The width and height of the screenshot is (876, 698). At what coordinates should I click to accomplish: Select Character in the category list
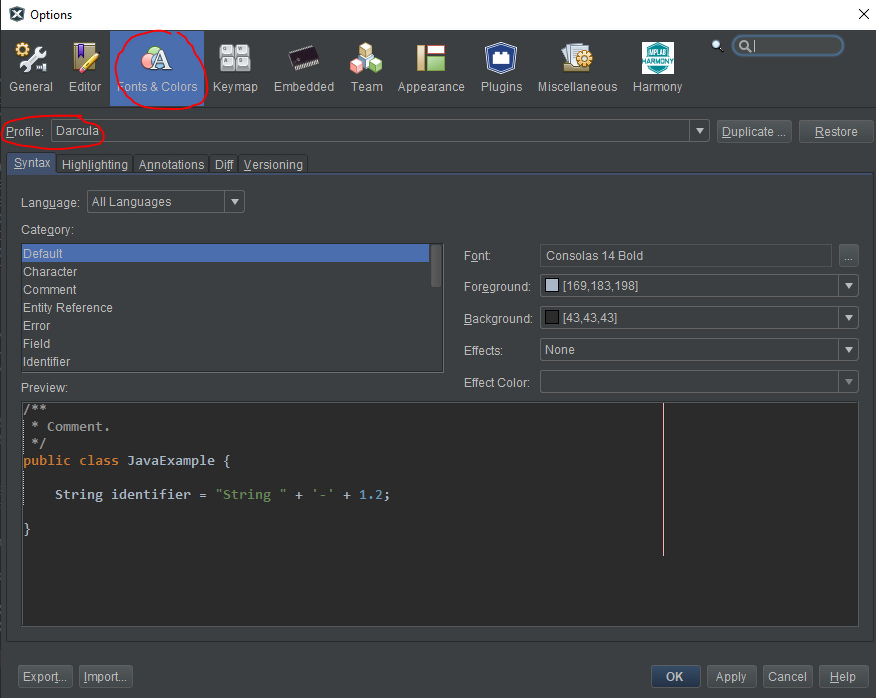[225, 272]
